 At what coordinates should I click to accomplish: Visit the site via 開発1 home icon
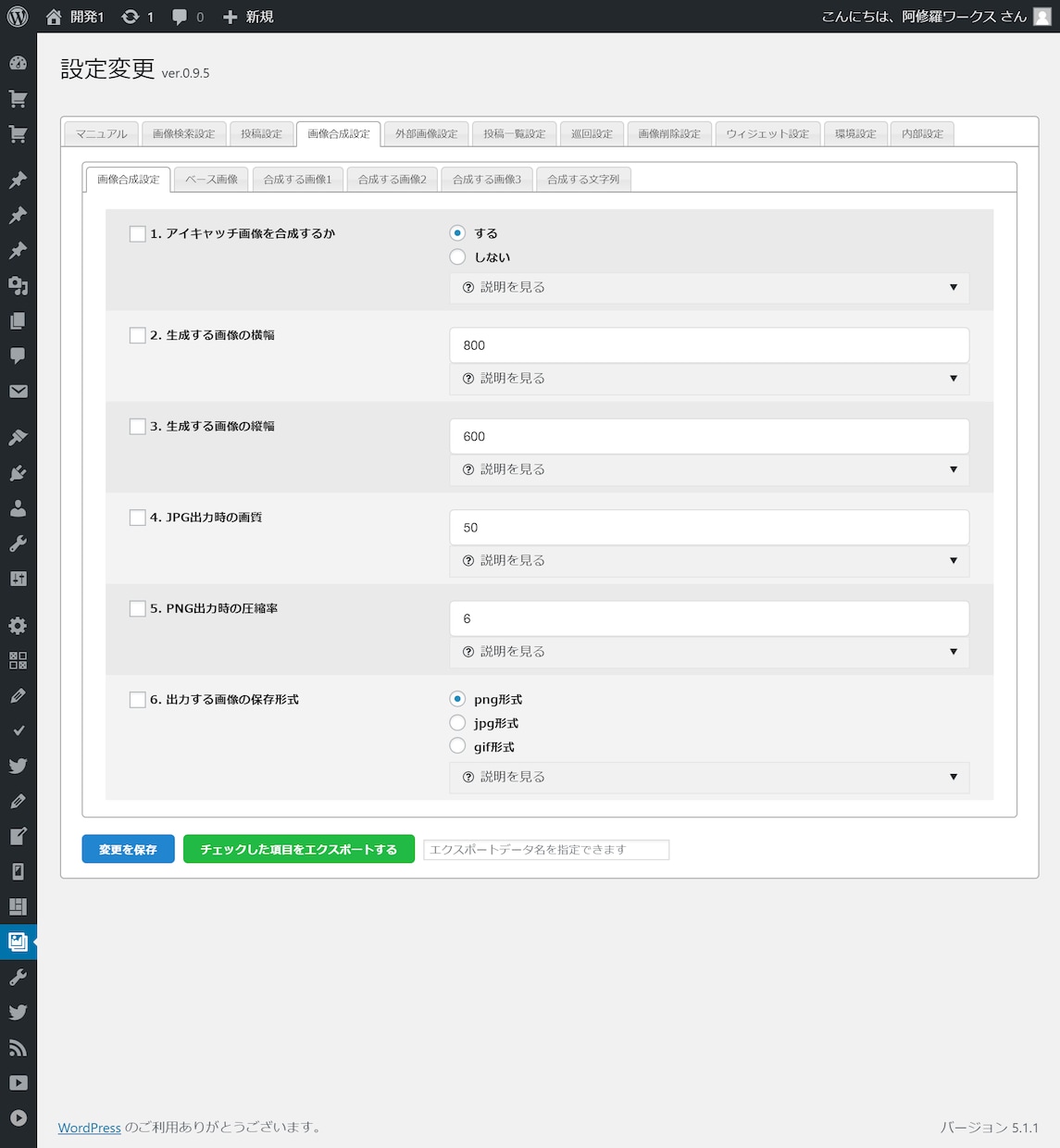pos(55,17)
